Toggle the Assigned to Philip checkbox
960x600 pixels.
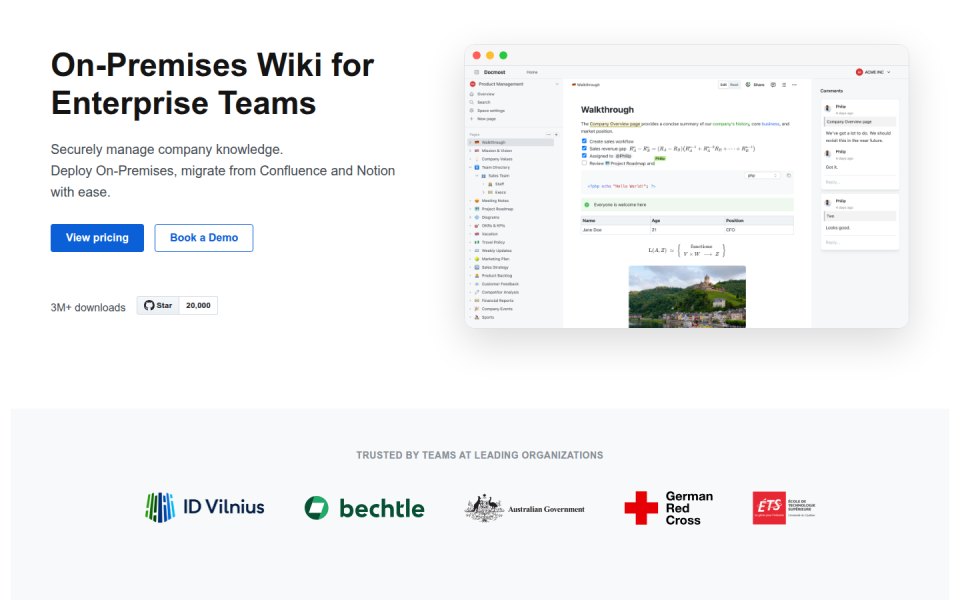coord(584,156)
